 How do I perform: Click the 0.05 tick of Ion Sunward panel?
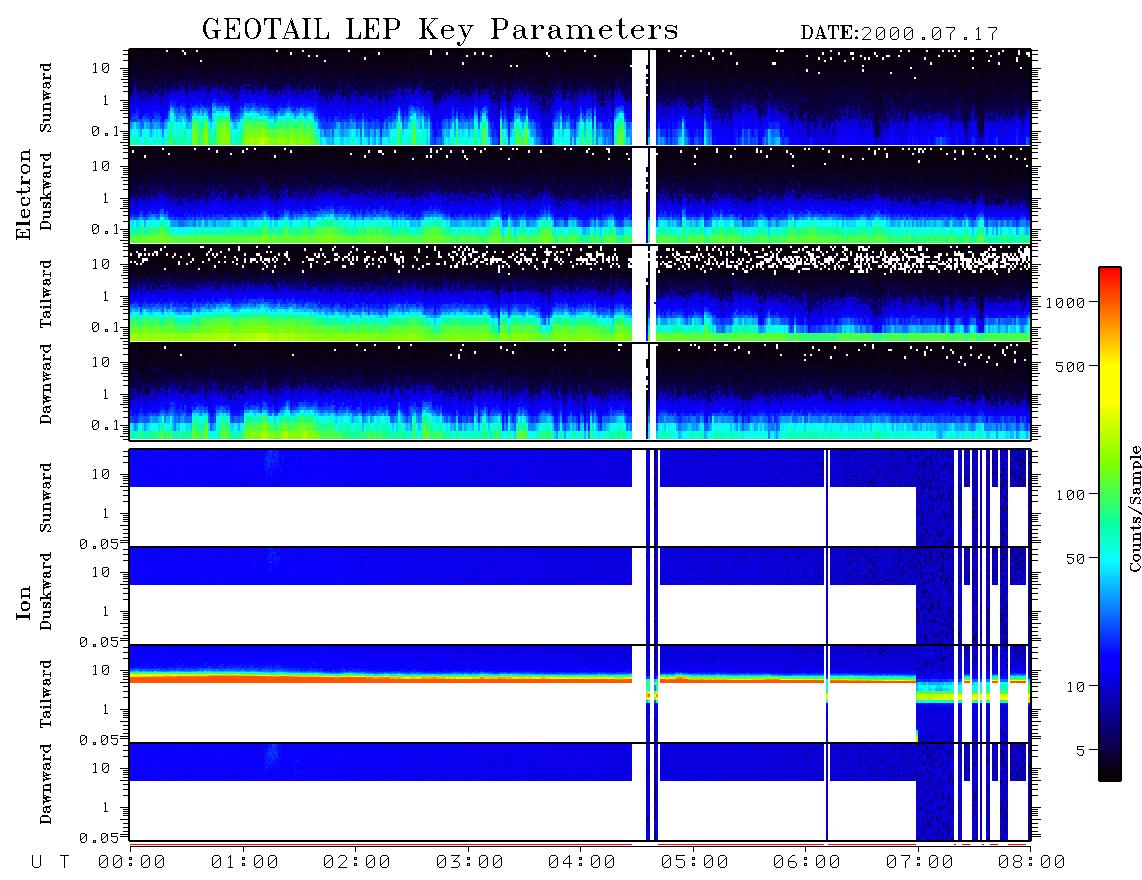coord(98,544)
